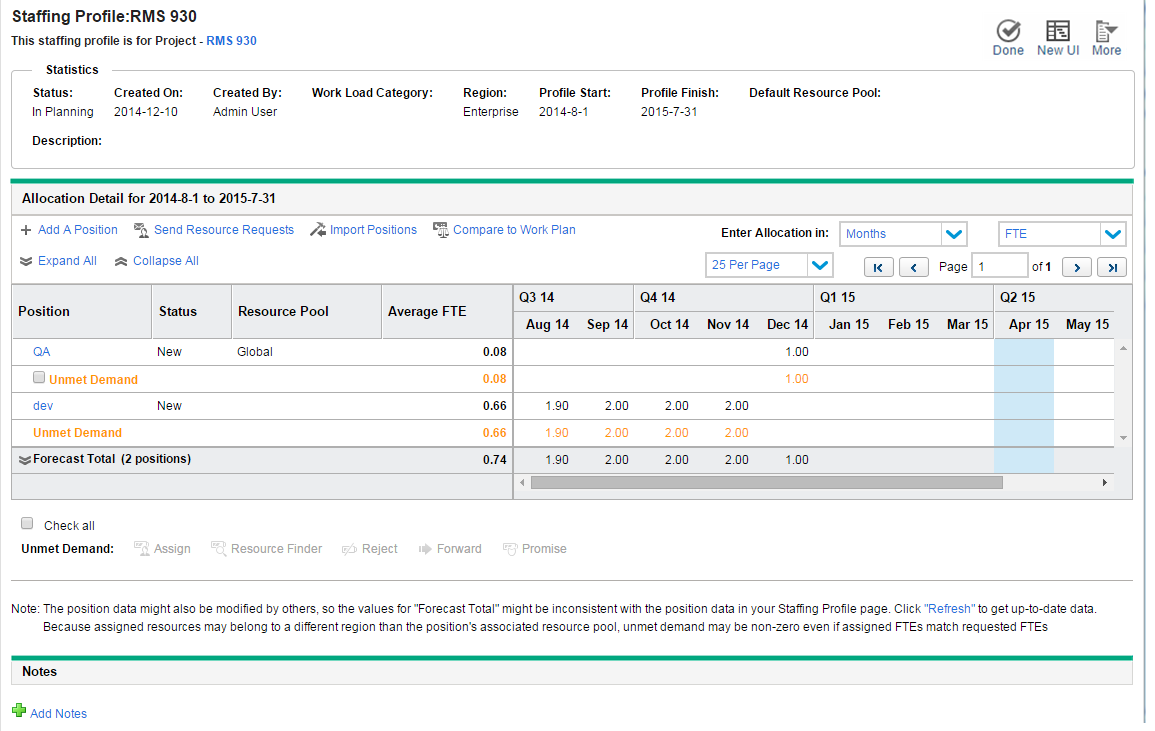Click the Done checkmark icon
1155x731 pixels.
click(1008, 31)
